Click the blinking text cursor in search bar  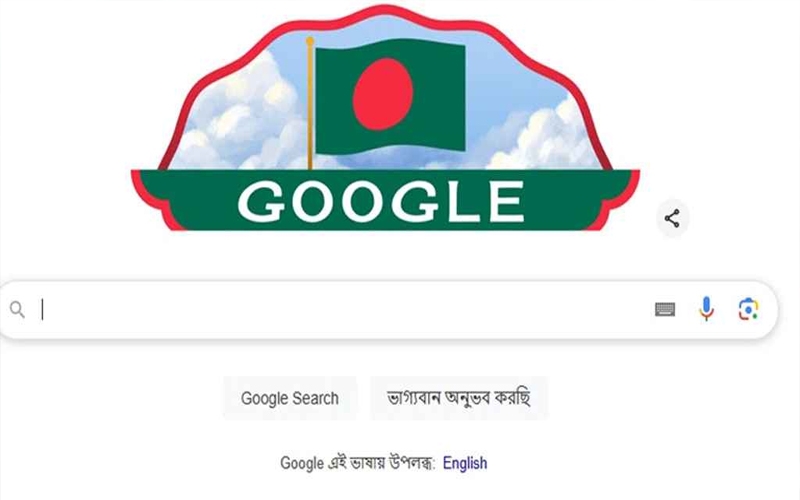[x=43, y=309]
